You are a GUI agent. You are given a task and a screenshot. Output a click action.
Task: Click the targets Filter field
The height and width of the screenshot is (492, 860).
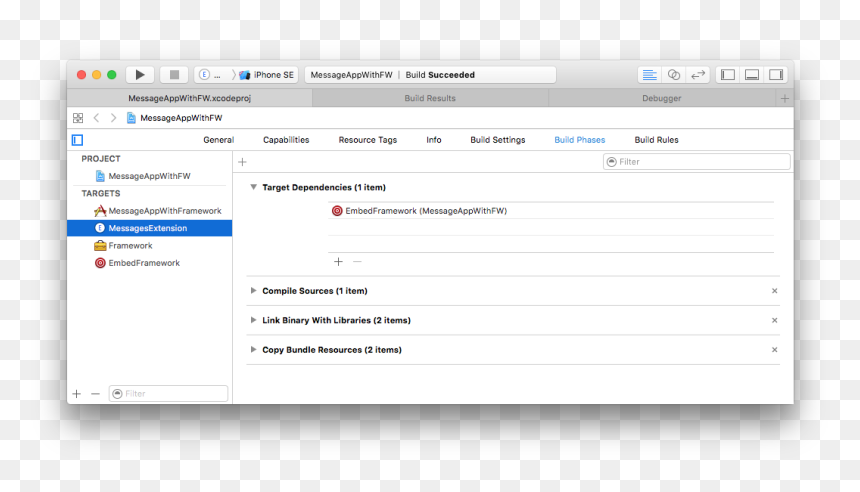tap(168, 394)
